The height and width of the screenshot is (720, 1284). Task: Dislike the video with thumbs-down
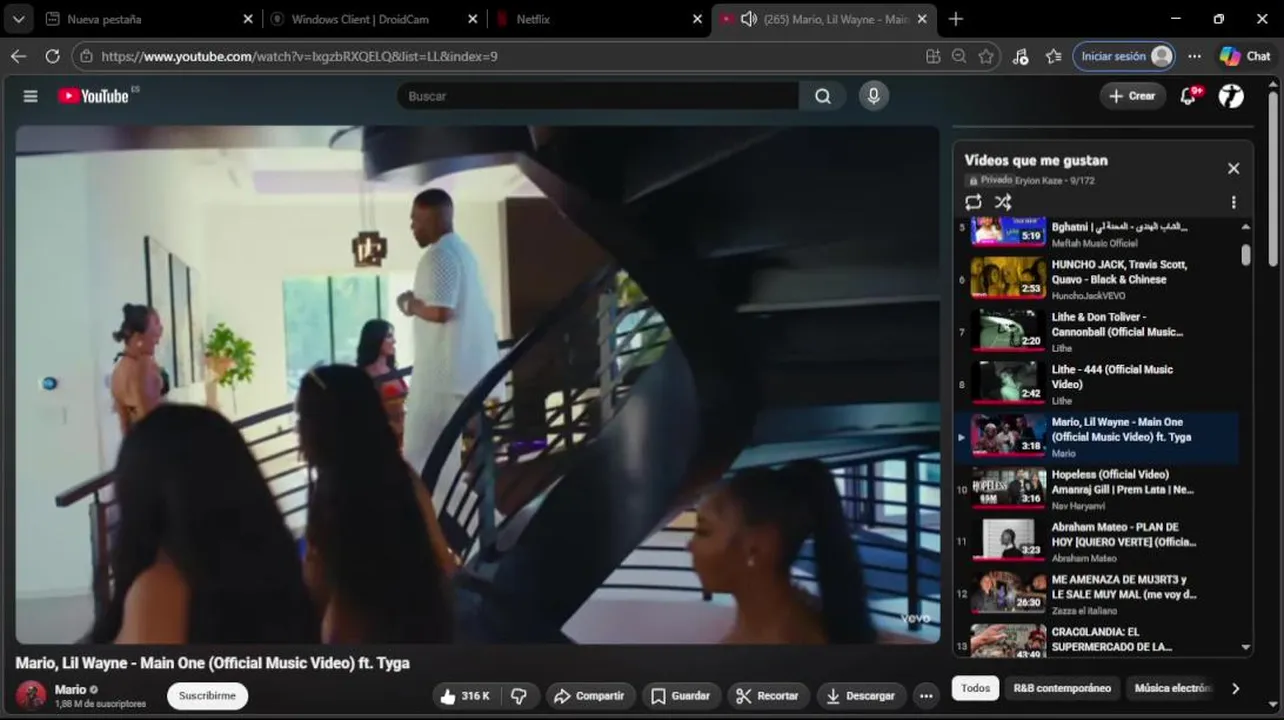pos(519,696)
